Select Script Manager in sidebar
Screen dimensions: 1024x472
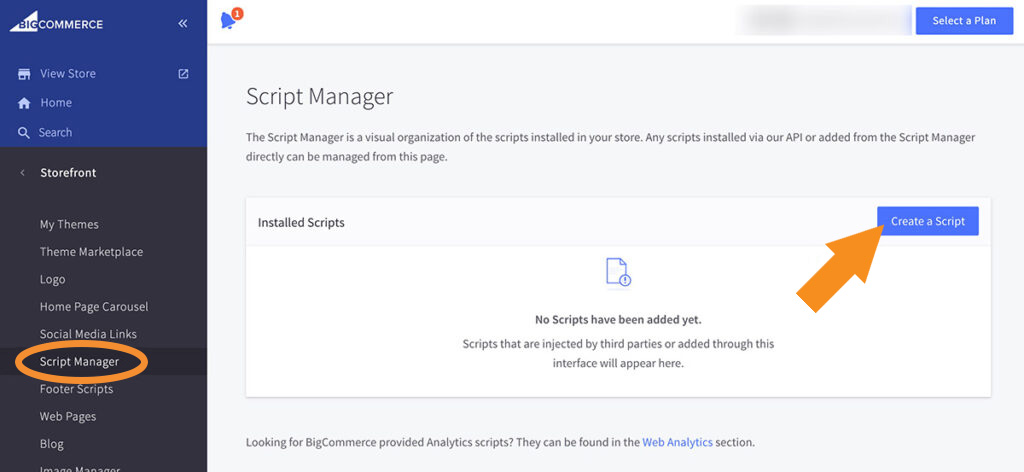(79, 362)
